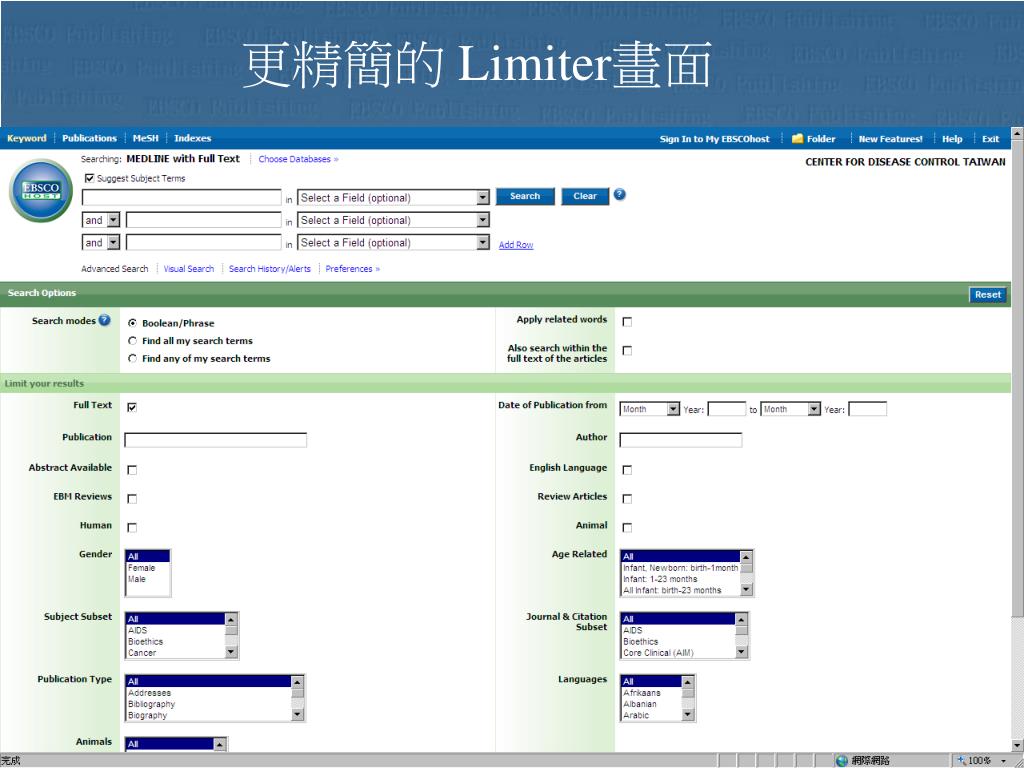Select Biography in Publication Type list

tap(148, 715)
